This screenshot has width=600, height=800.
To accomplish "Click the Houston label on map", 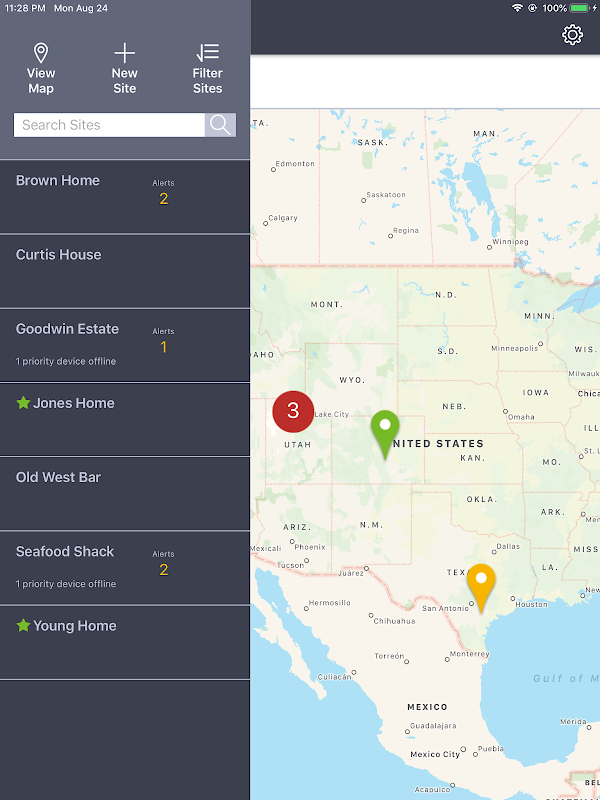I will (x=531, y=604).
